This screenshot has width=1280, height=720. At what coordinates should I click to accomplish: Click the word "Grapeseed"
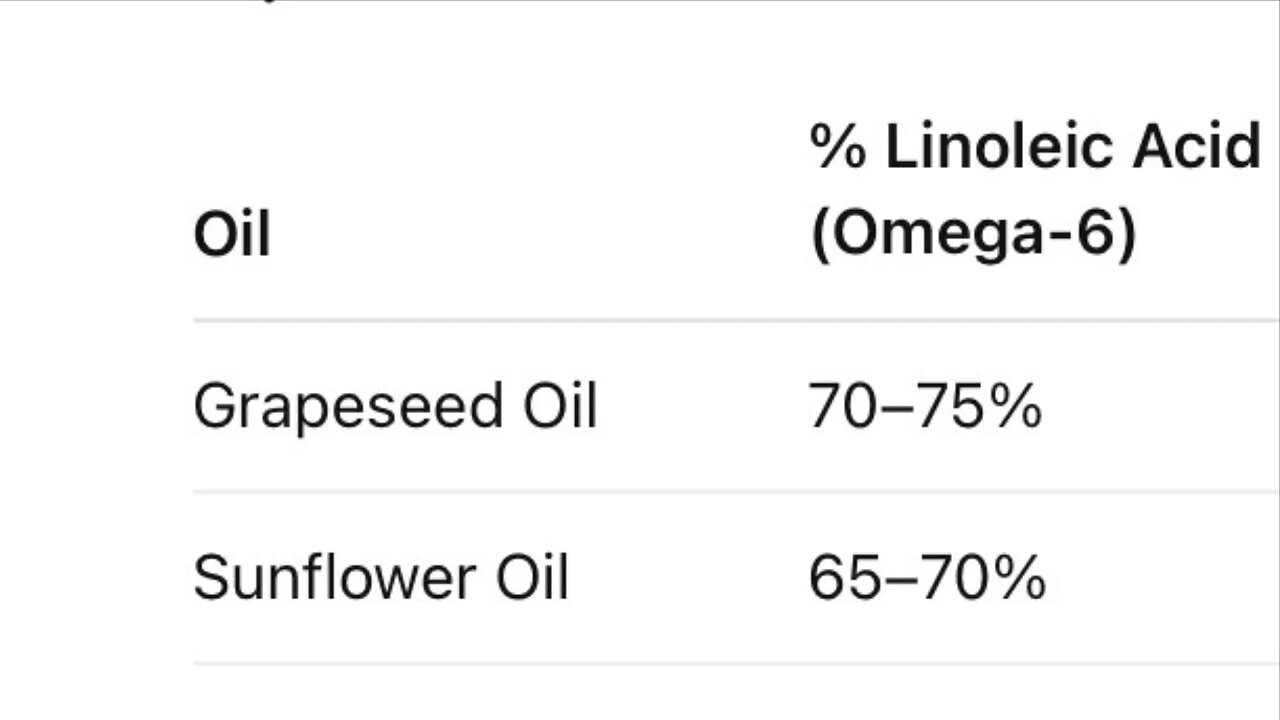coord(348,407)
